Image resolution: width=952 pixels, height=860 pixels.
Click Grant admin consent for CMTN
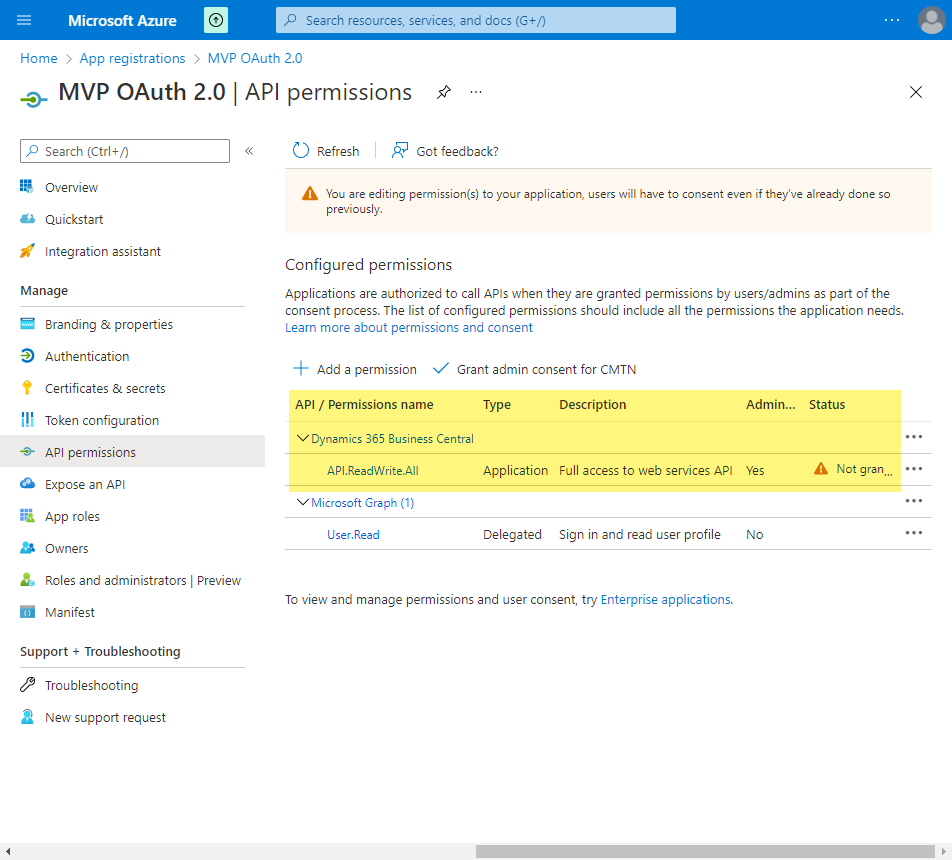(534, 369)
